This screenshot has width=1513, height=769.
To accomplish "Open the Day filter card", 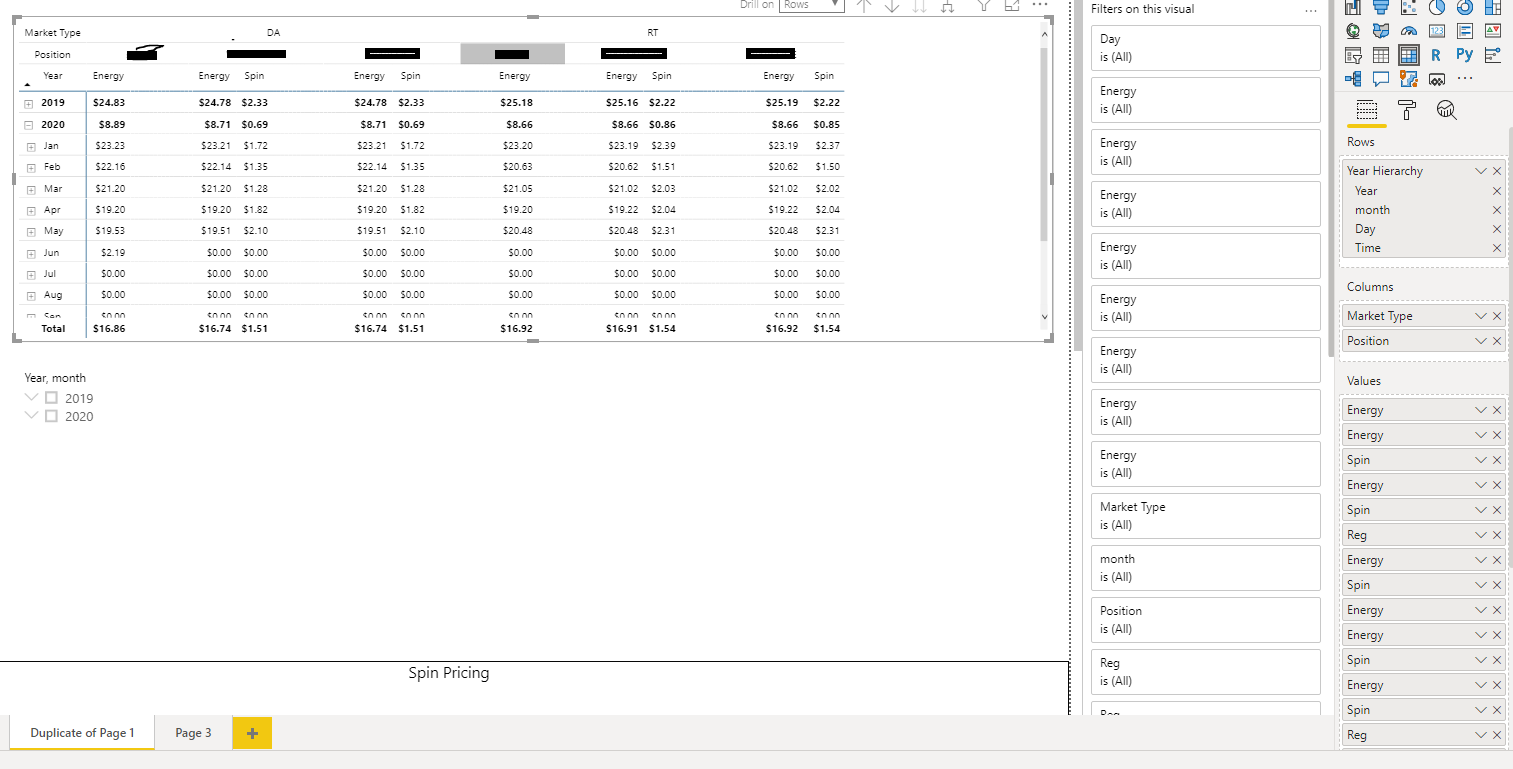I will (x=1206, y=48).
